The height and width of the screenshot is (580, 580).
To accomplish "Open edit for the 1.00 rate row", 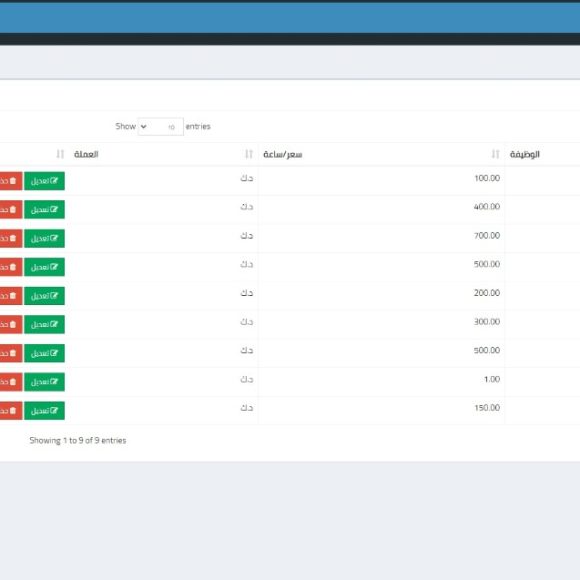I will click(x=44, y=382).
